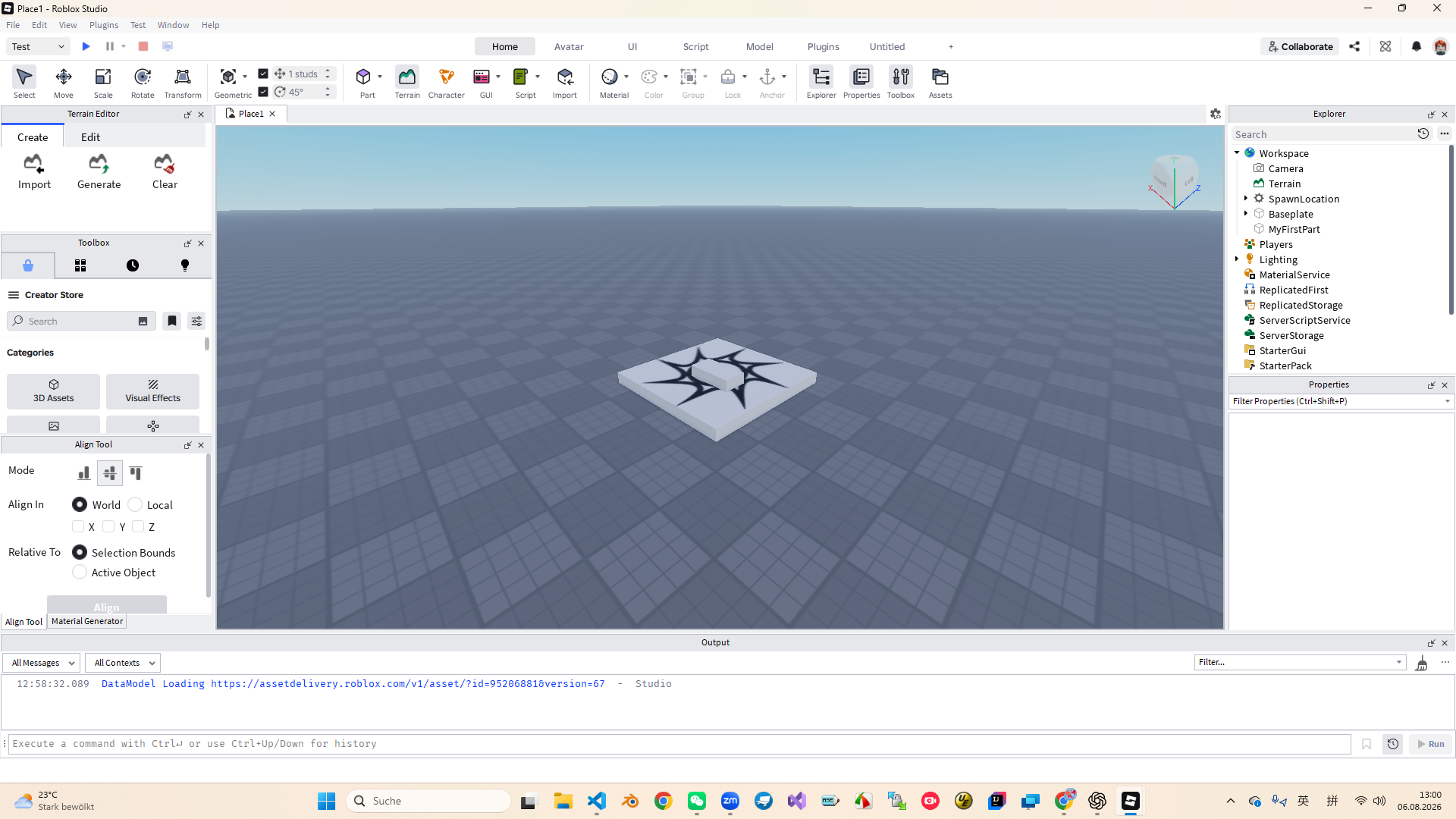Click the Collaborate button

1300,46
